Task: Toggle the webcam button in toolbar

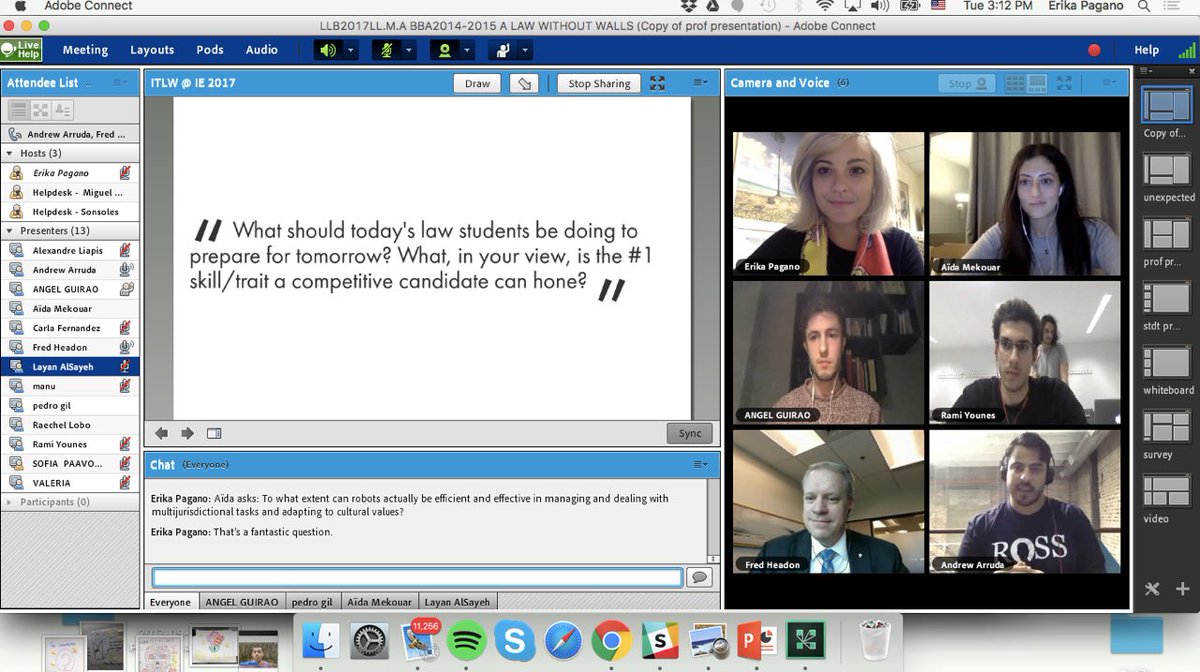Action: 444,50
